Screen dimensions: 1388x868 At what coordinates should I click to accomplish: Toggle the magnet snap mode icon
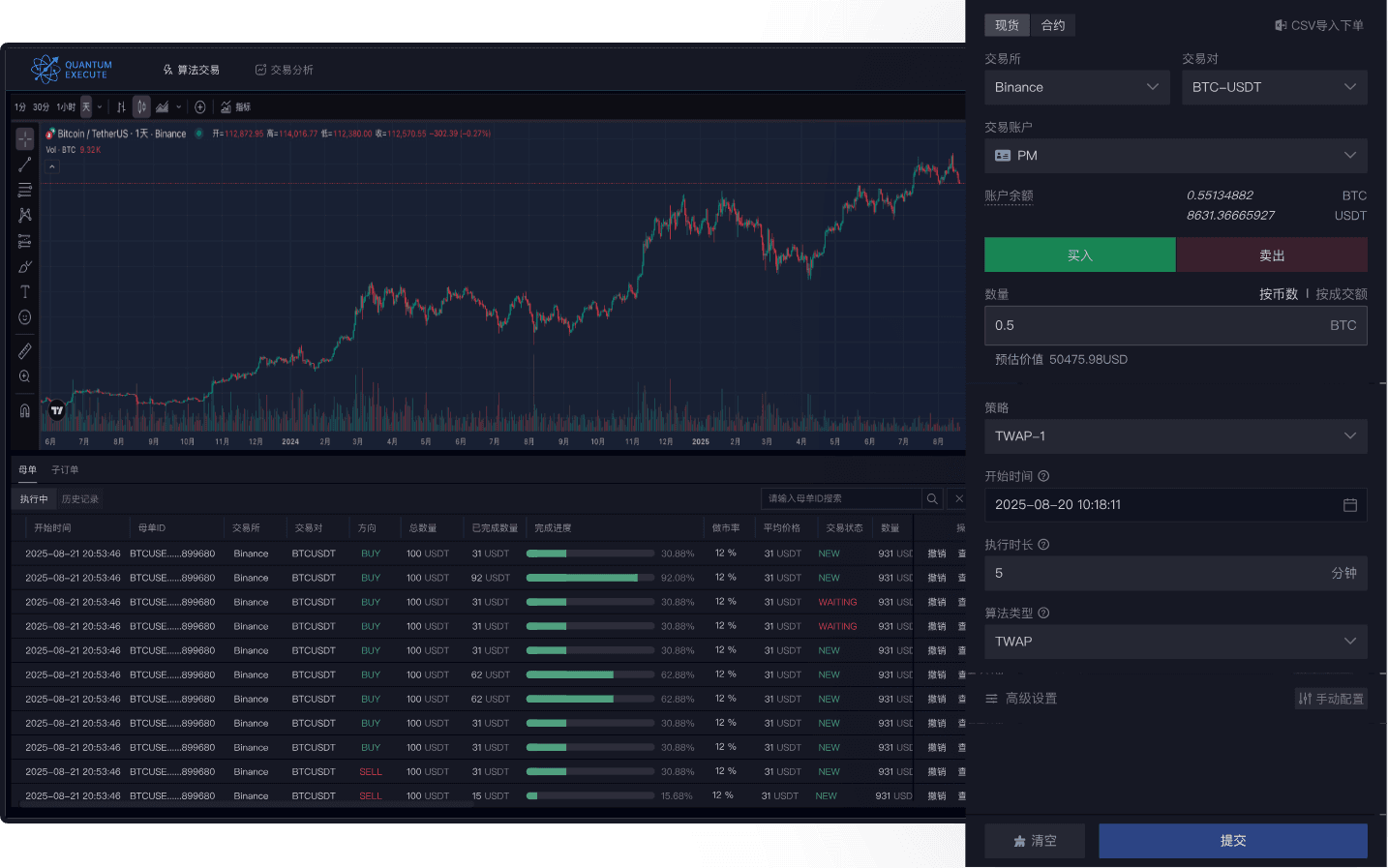pyautogui.click(x=25, y=410)
